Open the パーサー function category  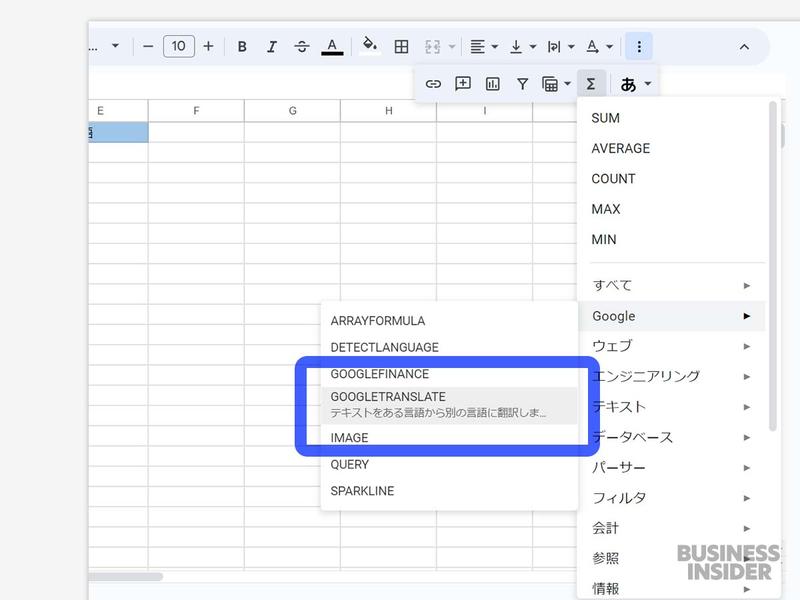(672, 467)
